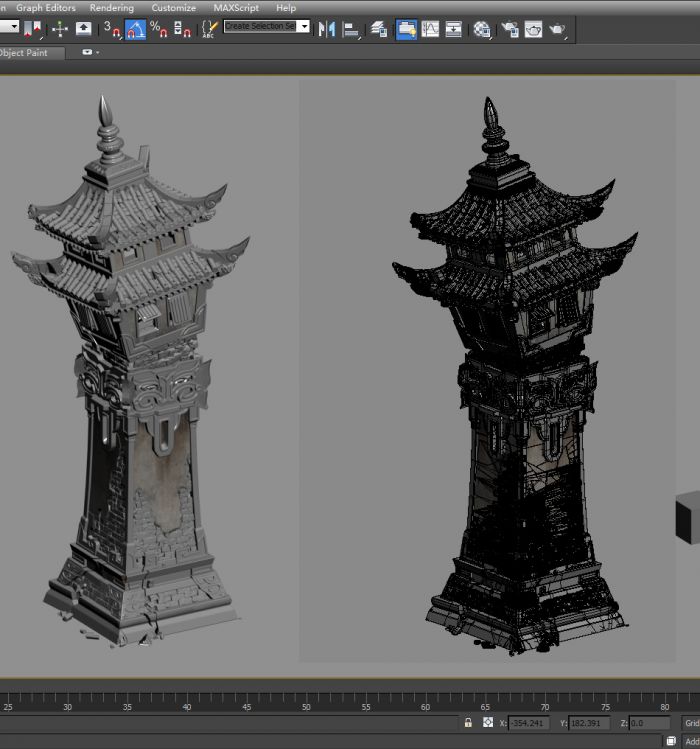
Task: Click the Add Time Tag button
Action: click(692, 741)
